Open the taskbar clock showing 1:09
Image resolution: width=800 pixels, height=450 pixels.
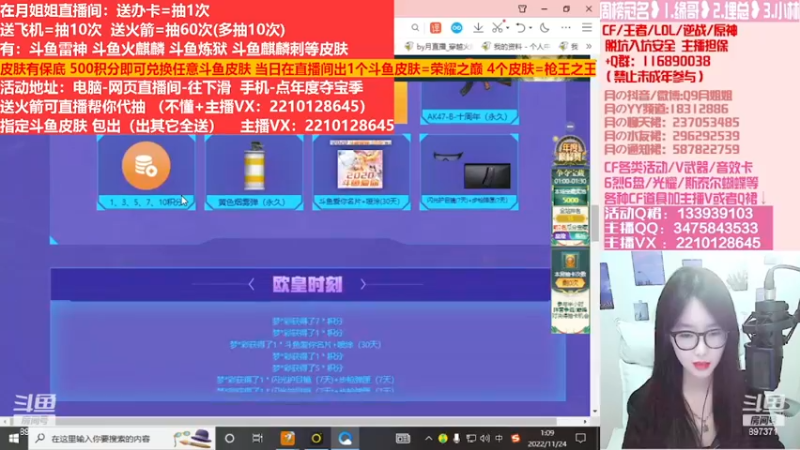tap(547, 438)
